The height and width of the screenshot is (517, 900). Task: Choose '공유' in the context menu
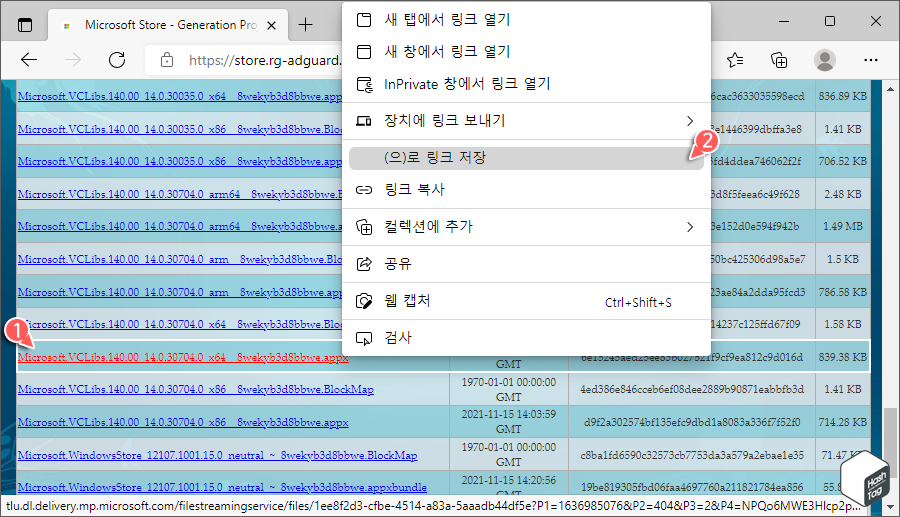[x=526, y=264]
